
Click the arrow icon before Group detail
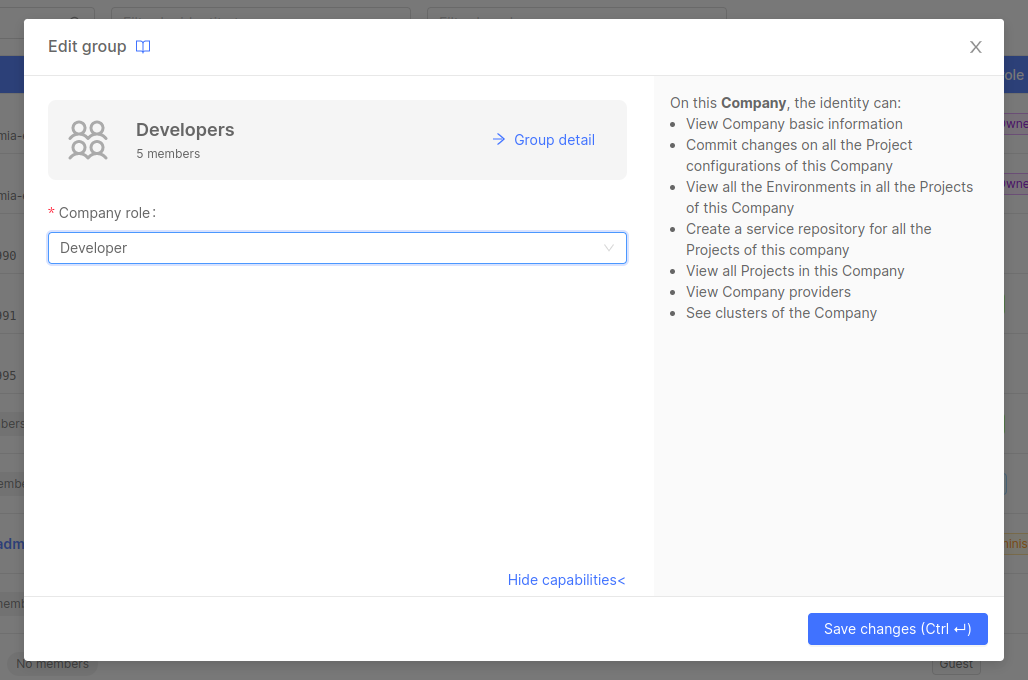(499, 140)
